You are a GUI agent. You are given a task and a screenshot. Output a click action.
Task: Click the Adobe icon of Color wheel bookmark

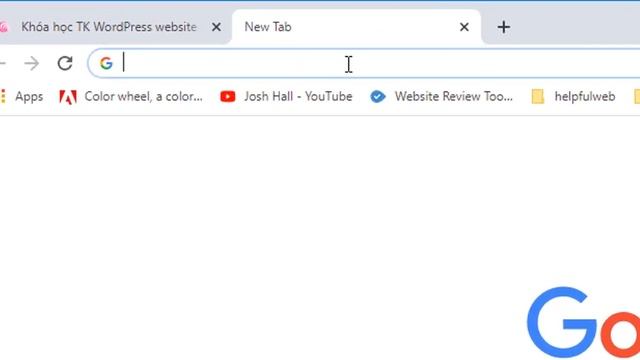point(68,97)
